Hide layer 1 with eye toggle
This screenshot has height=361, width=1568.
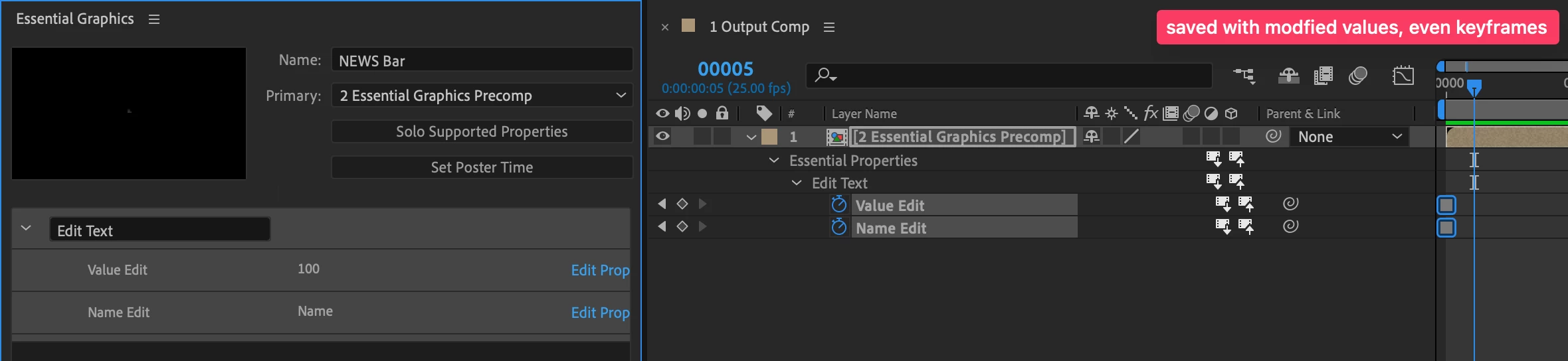pyautogui.click(x=662, y=136)
